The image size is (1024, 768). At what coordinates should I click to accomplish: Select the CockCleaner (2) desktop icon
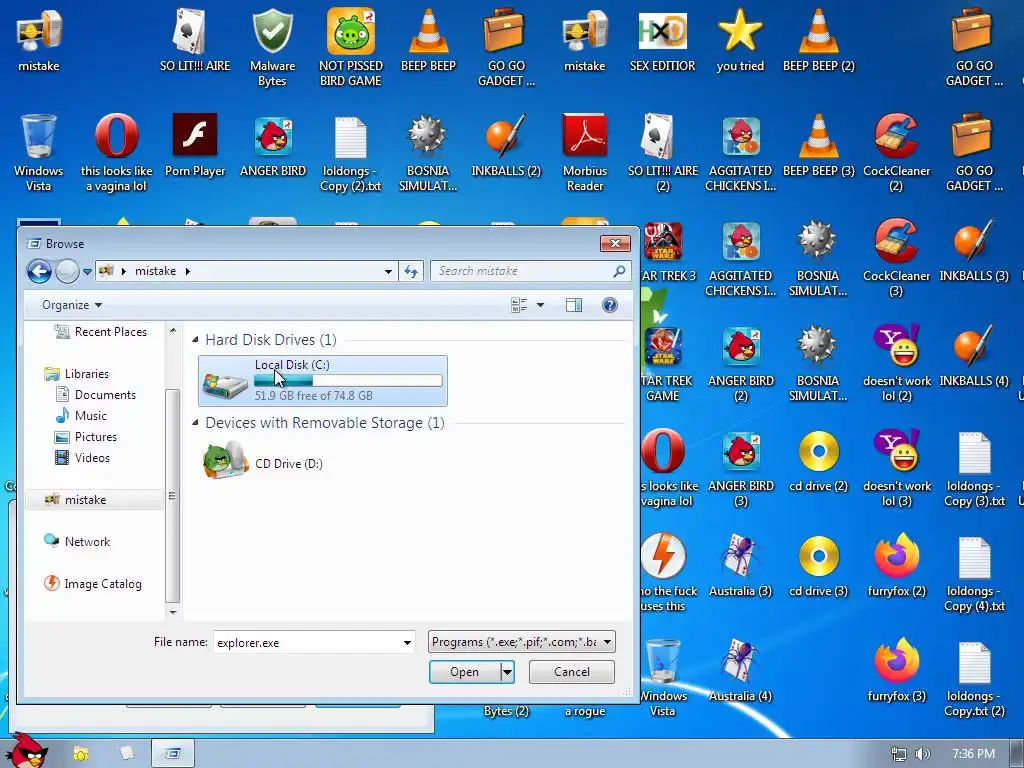pos(896,152)
